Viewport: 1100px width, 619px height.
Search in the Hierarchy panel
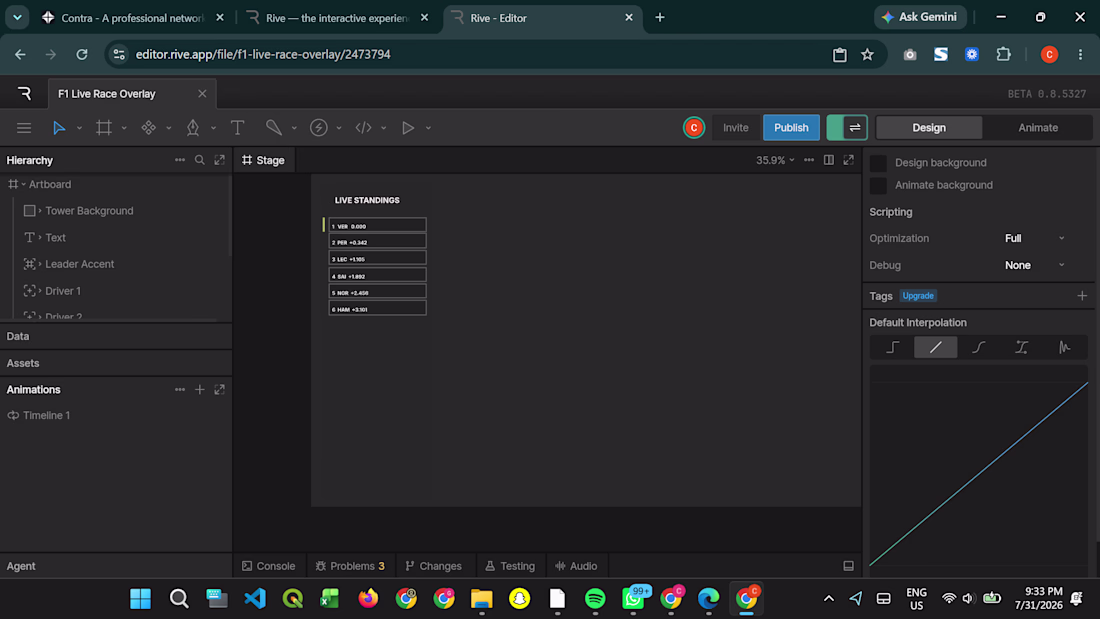pos(199,160)
